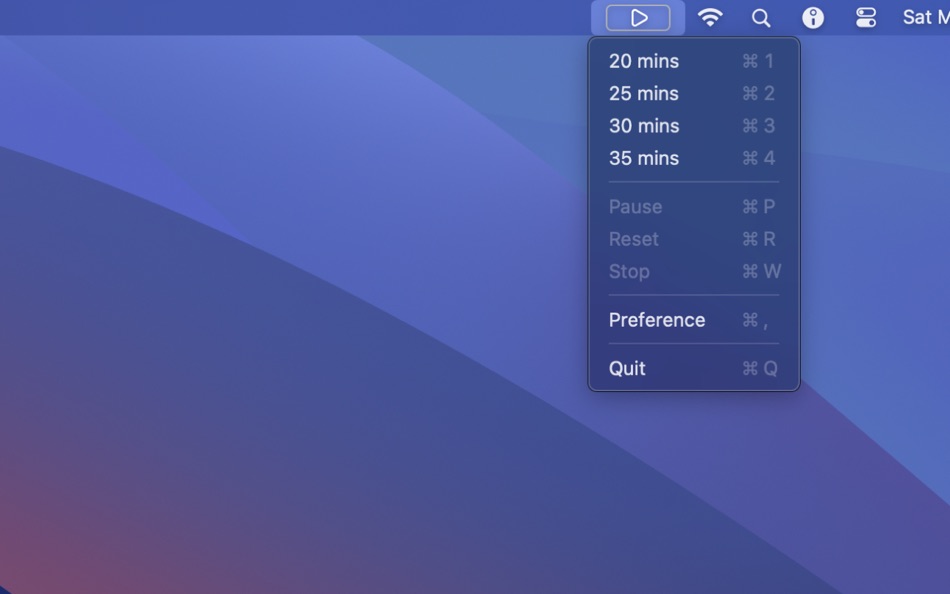Click the ⌘Q shortcut label beside Quit

761,368
